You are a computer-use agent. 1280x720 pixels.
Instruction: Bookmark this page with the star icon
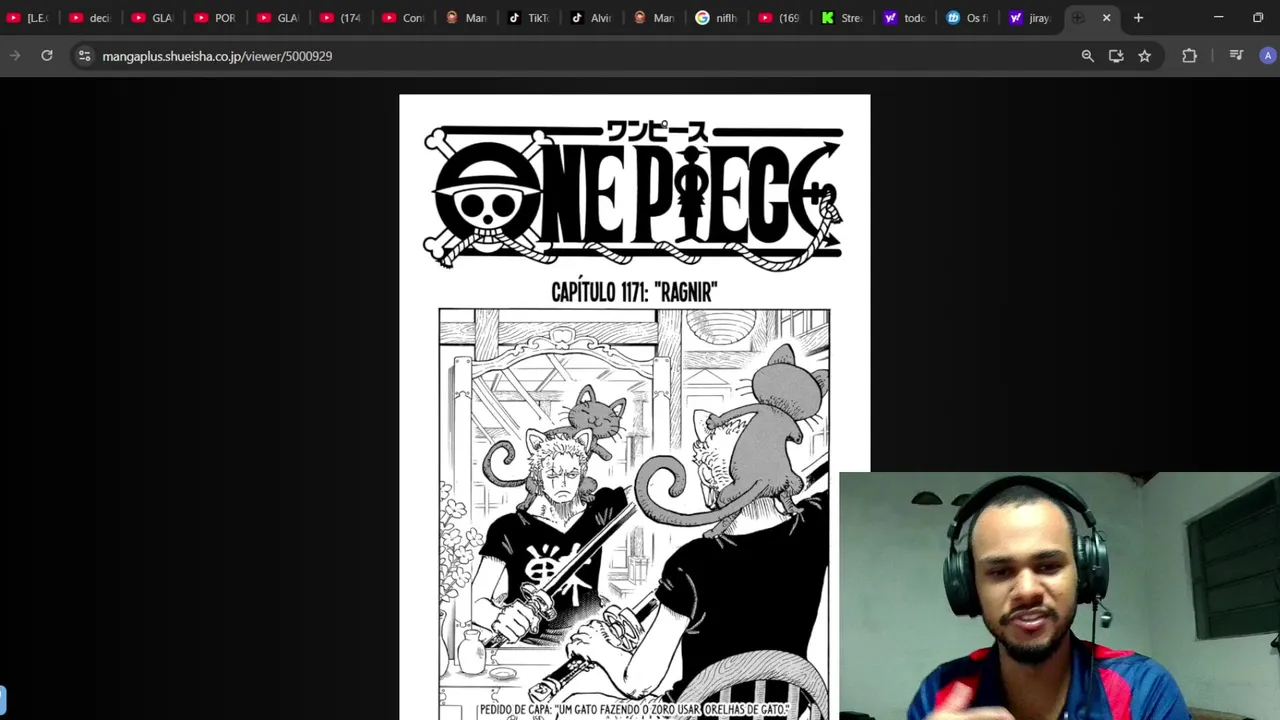[1145, 56]
